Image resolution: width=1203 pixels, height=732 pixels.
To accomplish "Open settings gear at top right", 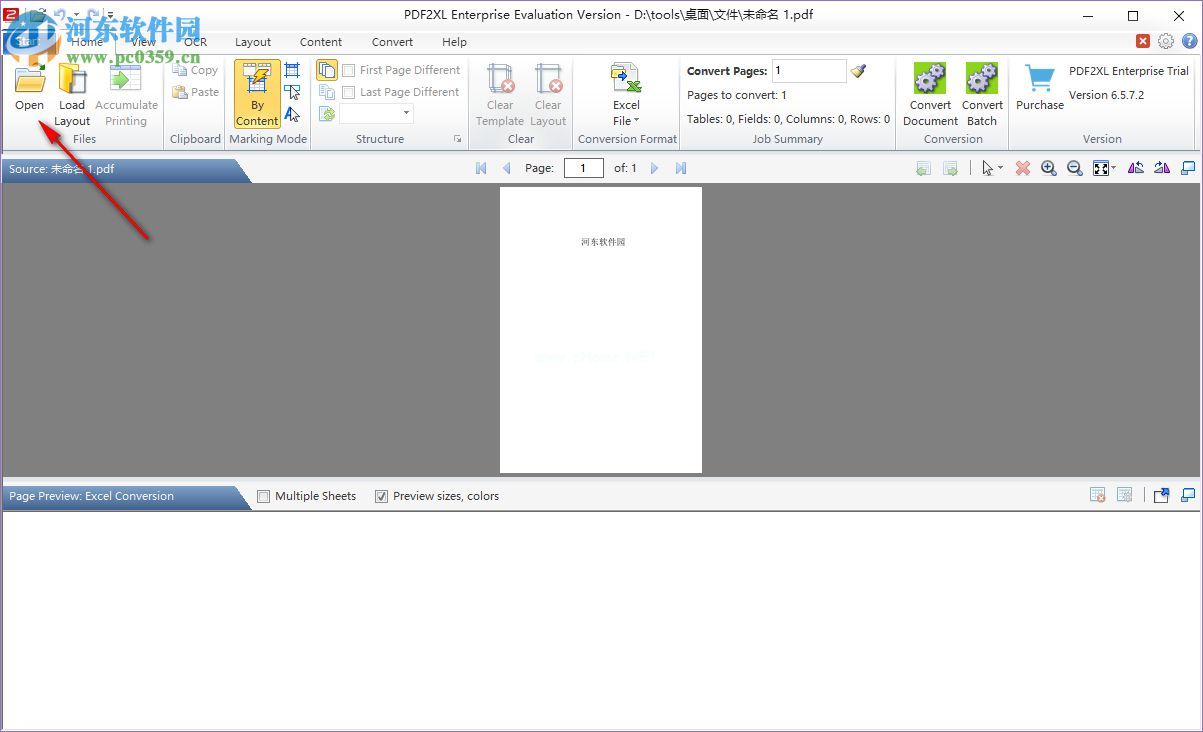I will (1166, 41).
